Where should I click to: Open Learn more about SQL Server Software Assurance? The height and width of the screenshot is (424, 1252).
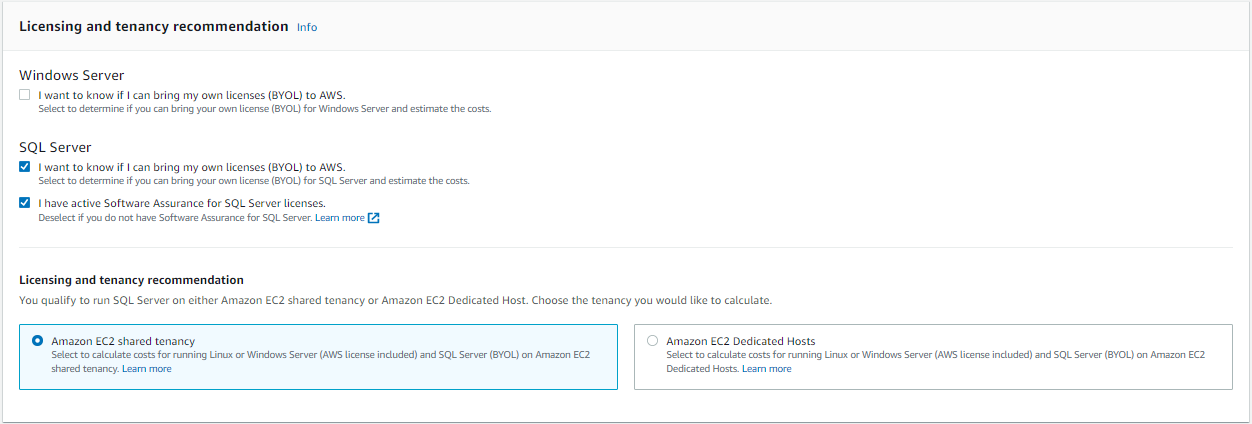(x=340, y=218)
